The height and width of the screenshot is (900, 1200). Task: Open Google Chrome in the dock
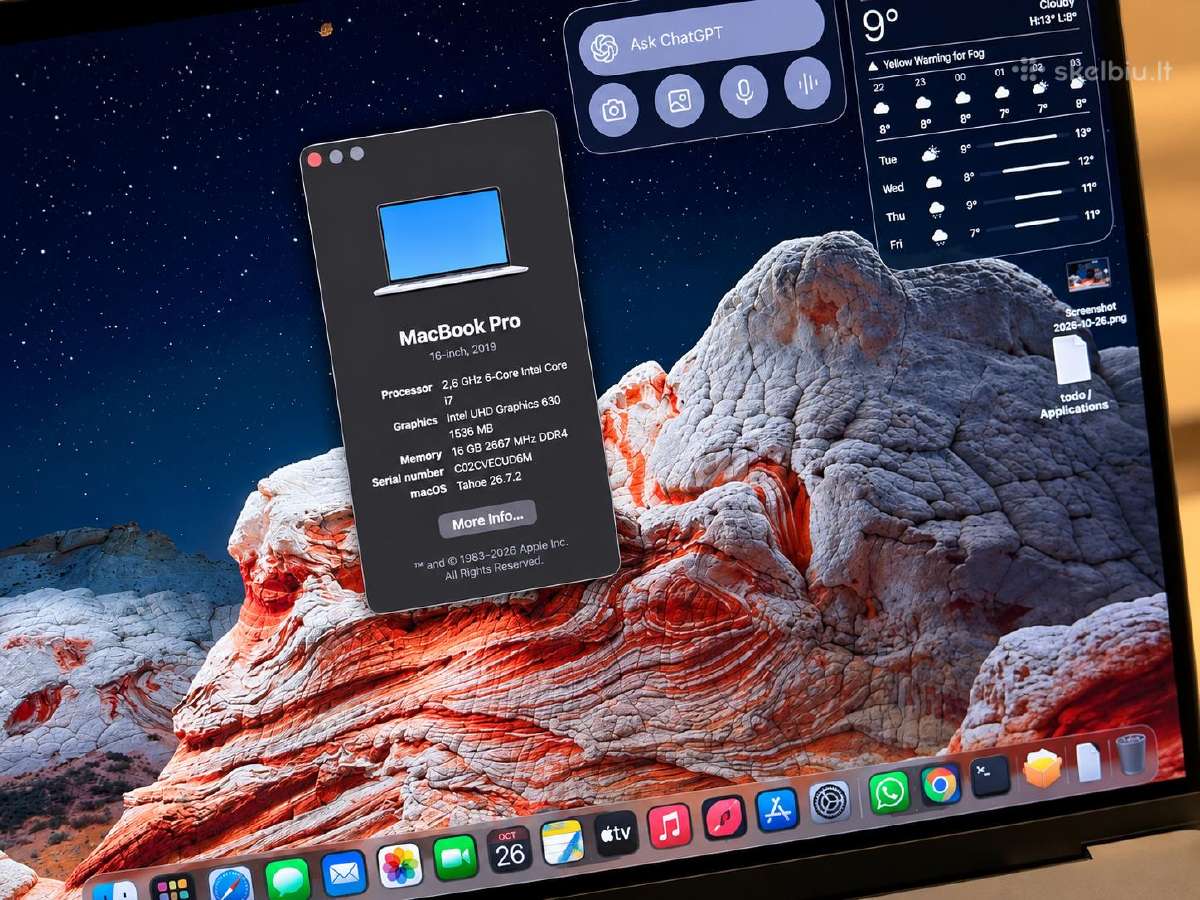(940, 784)
